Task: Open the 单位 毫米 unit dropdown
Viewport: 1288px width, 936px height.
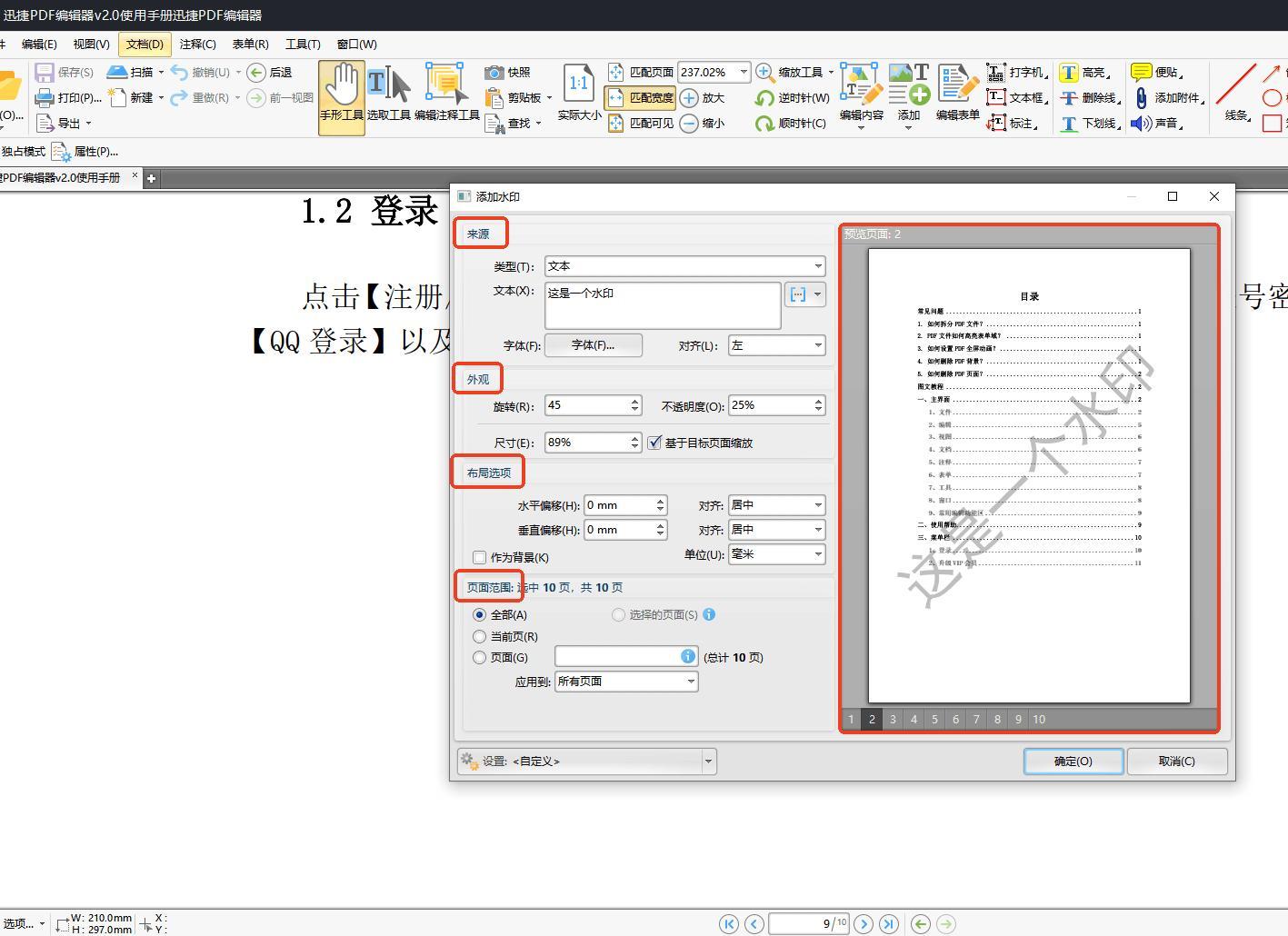Action: (x=776, y=554)
